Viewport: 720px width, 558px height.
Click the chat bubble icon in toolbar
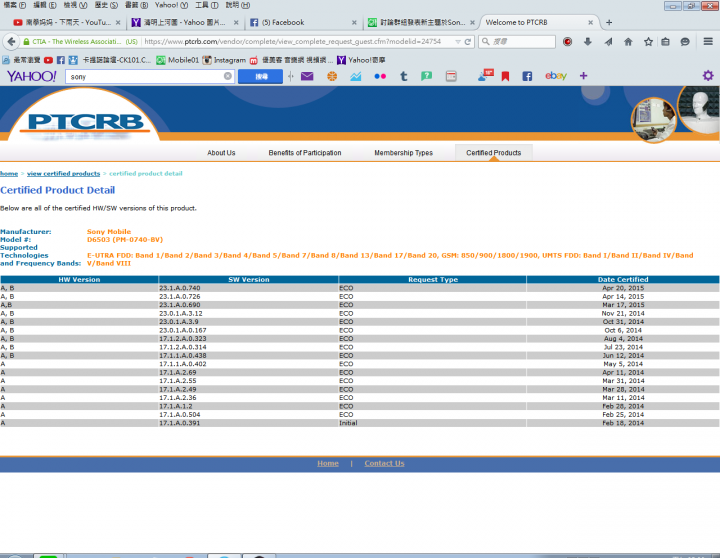coord(685,42)
